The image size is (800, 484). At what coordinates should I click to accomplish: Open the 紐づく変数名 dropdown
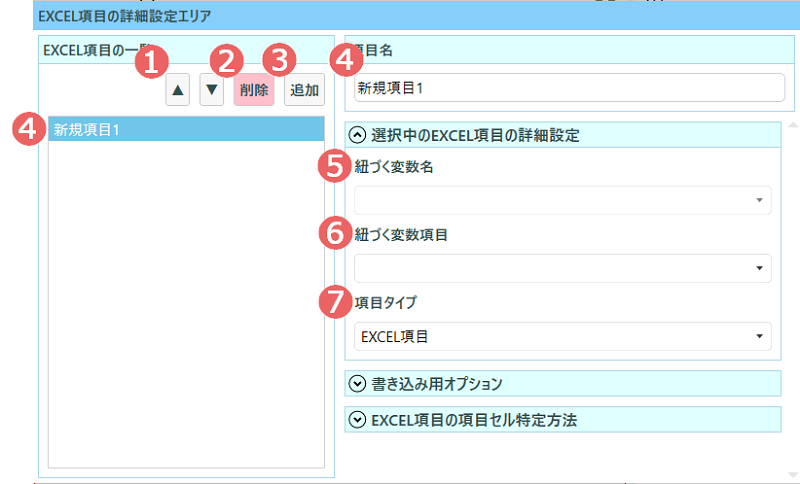click(x=563, y=200)
